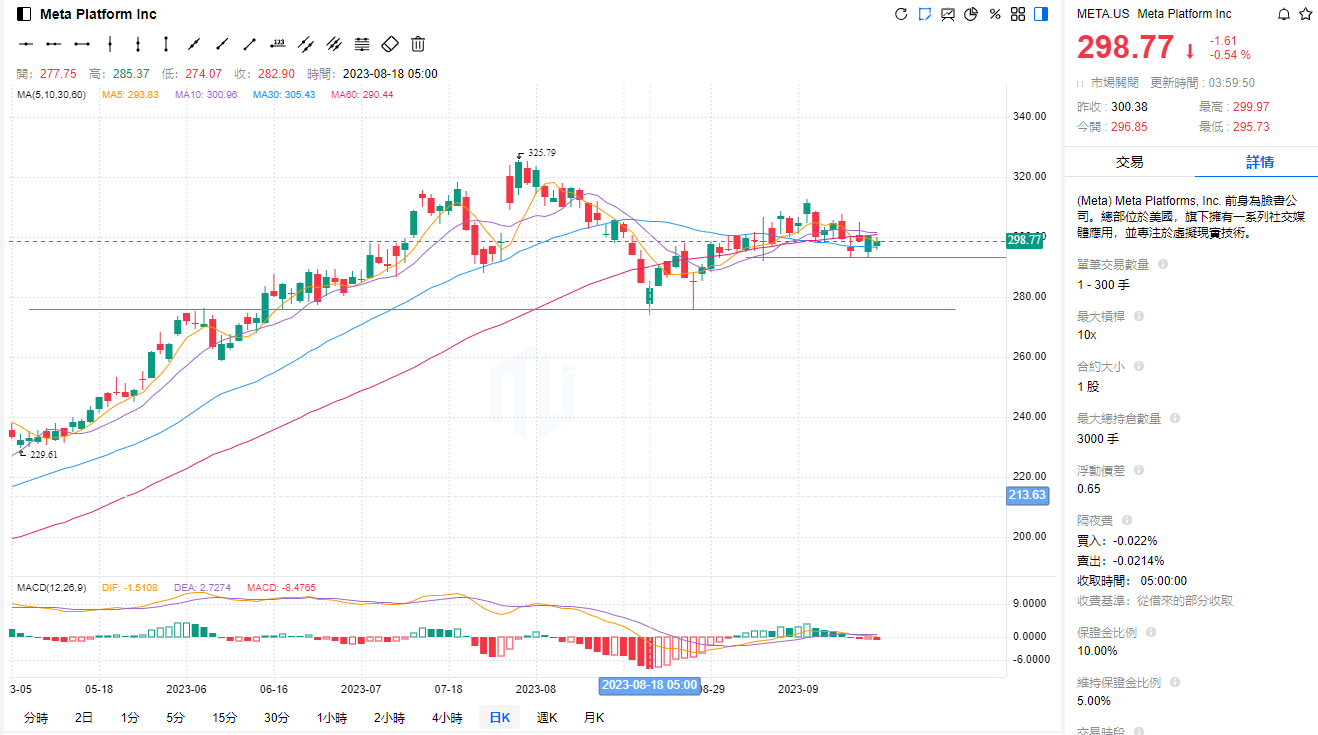Click the MA(5,10,30,60) indicator label

(x=51, y=94)
